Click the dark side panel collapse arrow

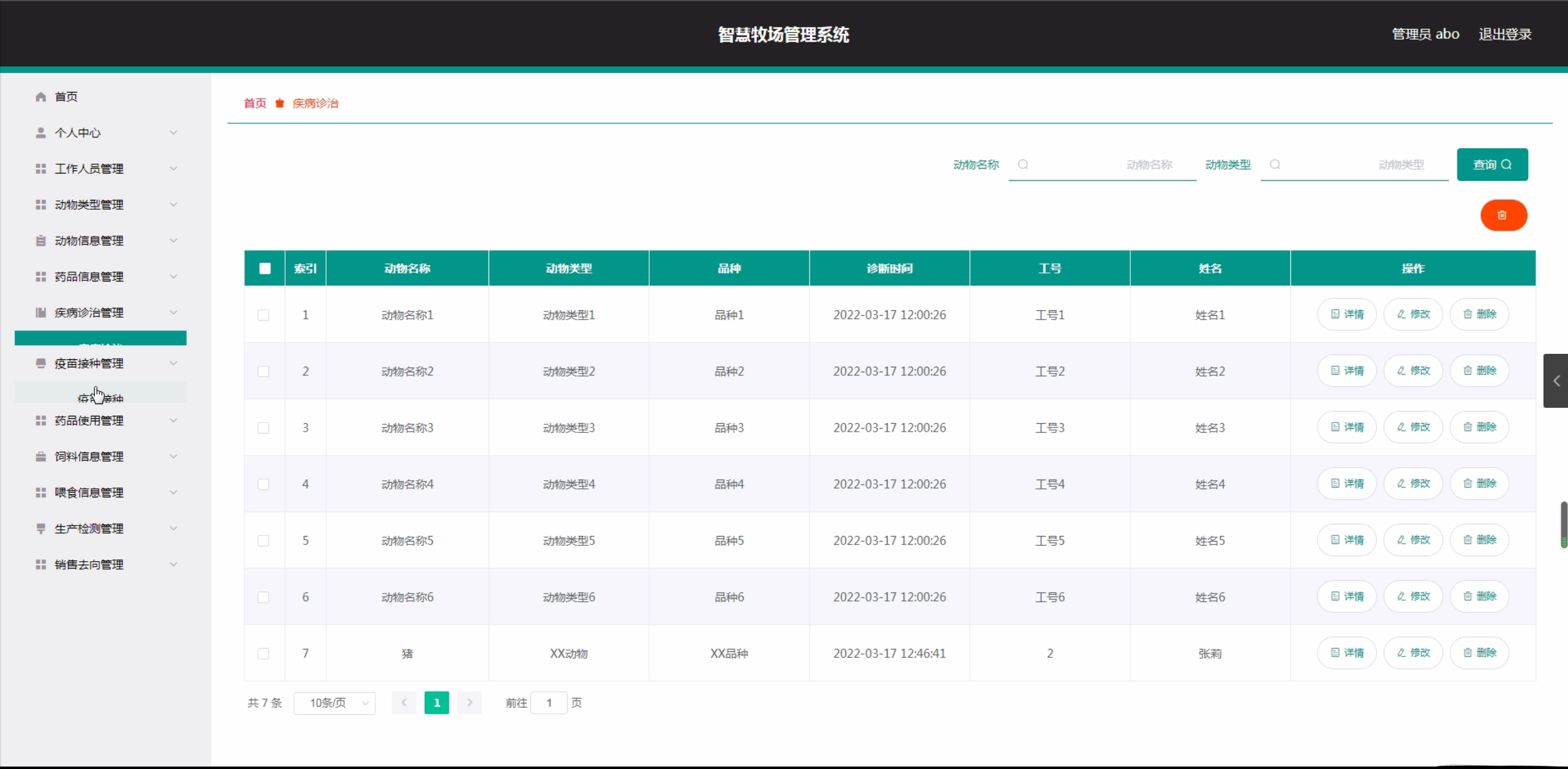click(1556, 381)
